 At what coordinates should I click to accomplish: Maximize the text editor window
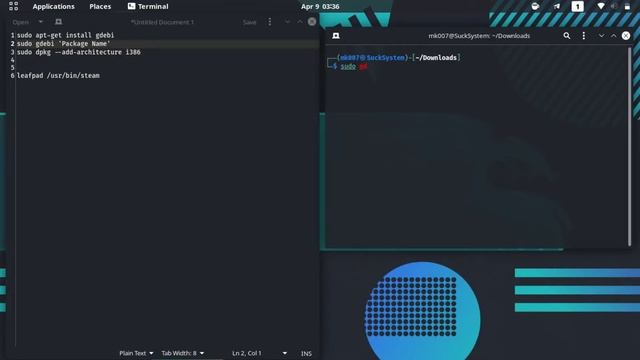pyautogui.click(x=300, y=22)
